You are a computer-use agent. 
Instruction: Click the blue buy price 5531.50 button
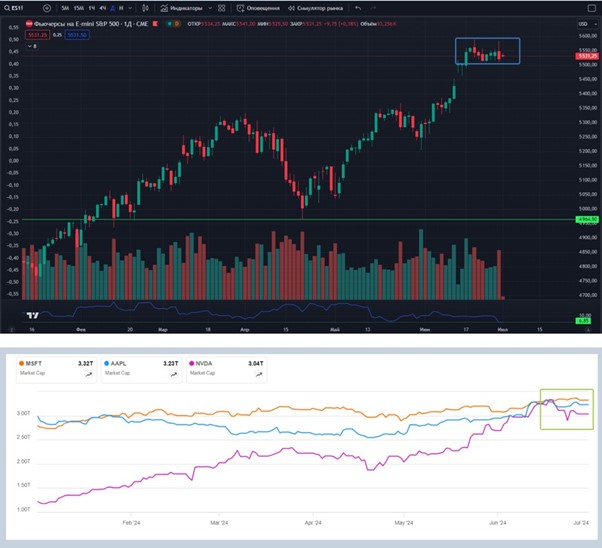tap(77, 35)
